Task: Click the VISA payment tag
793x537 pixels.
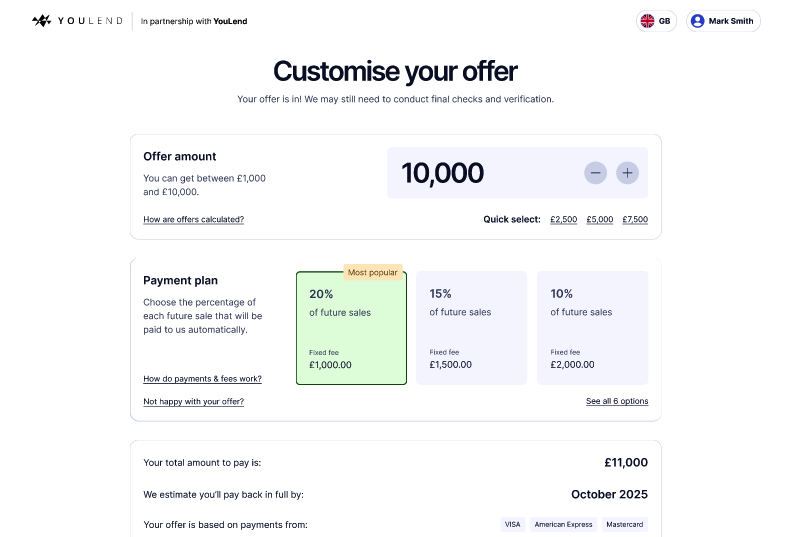Action: 512,524
